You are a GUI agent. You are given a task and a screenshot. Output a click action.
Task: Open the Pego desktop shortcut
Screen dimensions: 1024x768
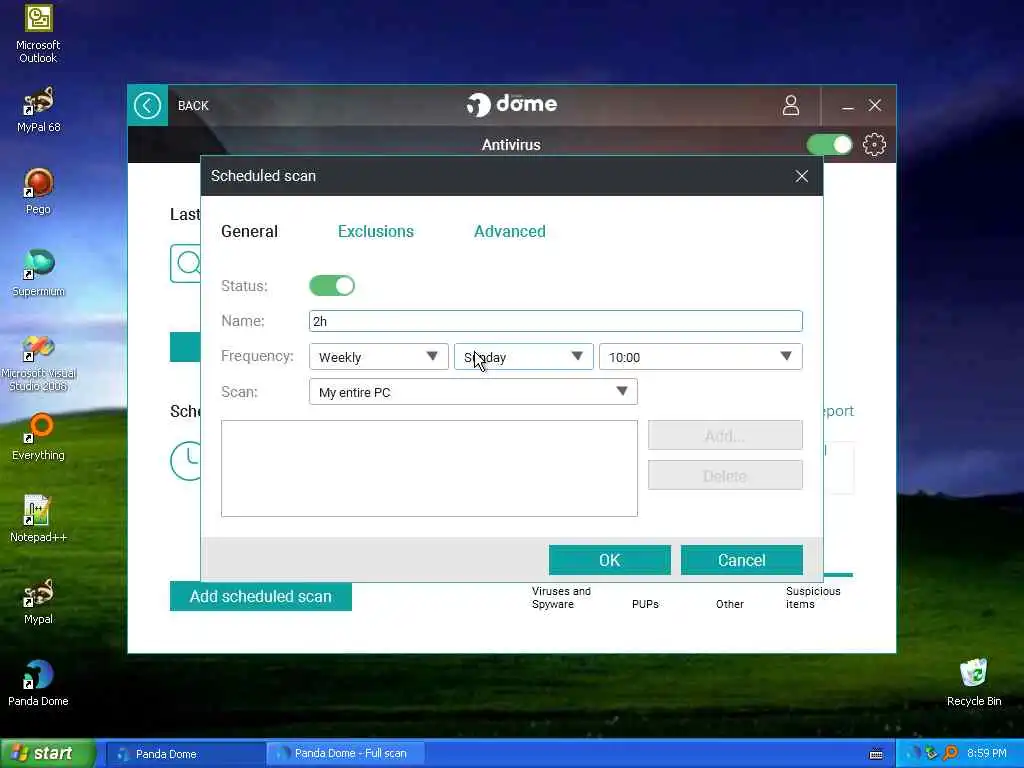(x=38, y=191)
